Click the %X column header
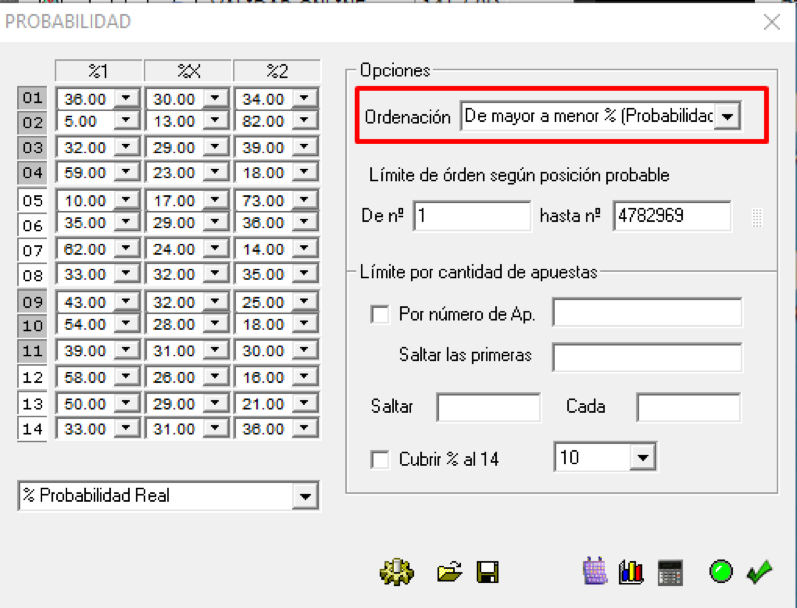Image resolution: width=797 pixels, height=608 pixels. pos(188,71)
